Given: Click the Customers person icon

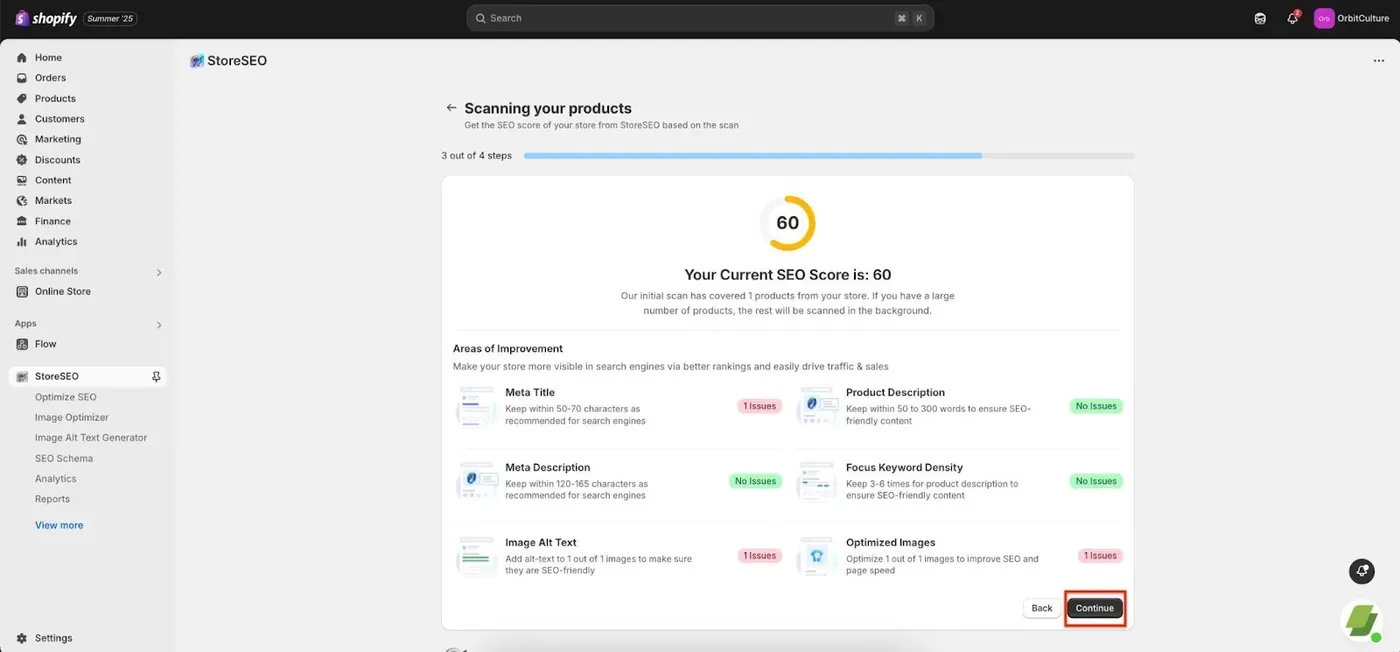Looking at the screenshot, I should click(22, 119).
